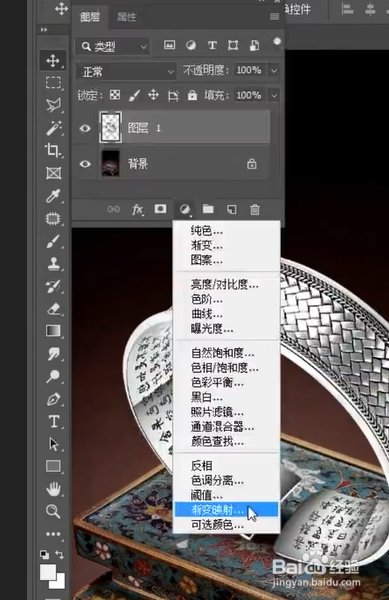
Task: Open the layer style fx menu
Action: coord(138,209)
